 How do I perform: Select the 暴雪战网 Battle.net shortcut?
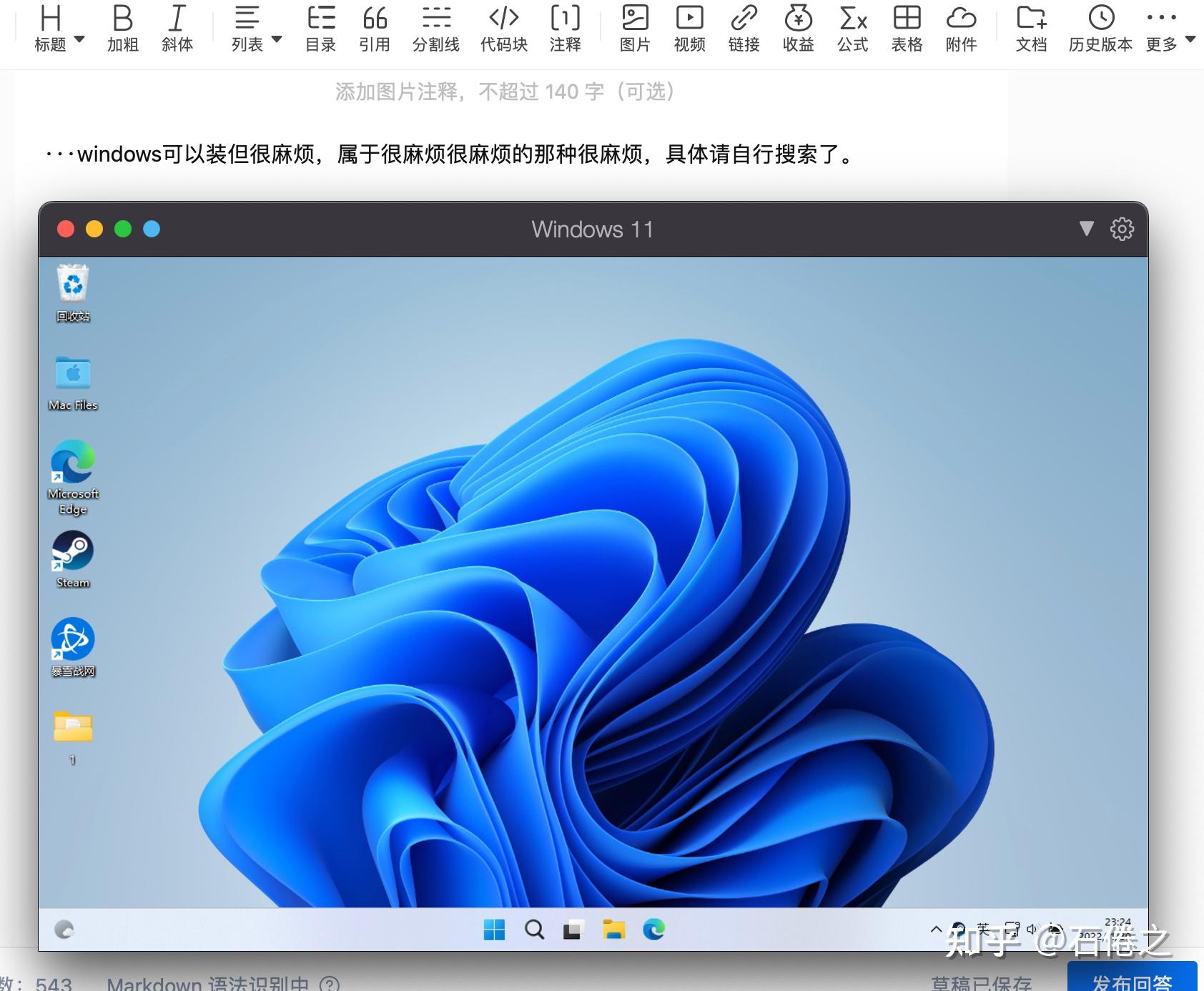click(x=73, y=648)
